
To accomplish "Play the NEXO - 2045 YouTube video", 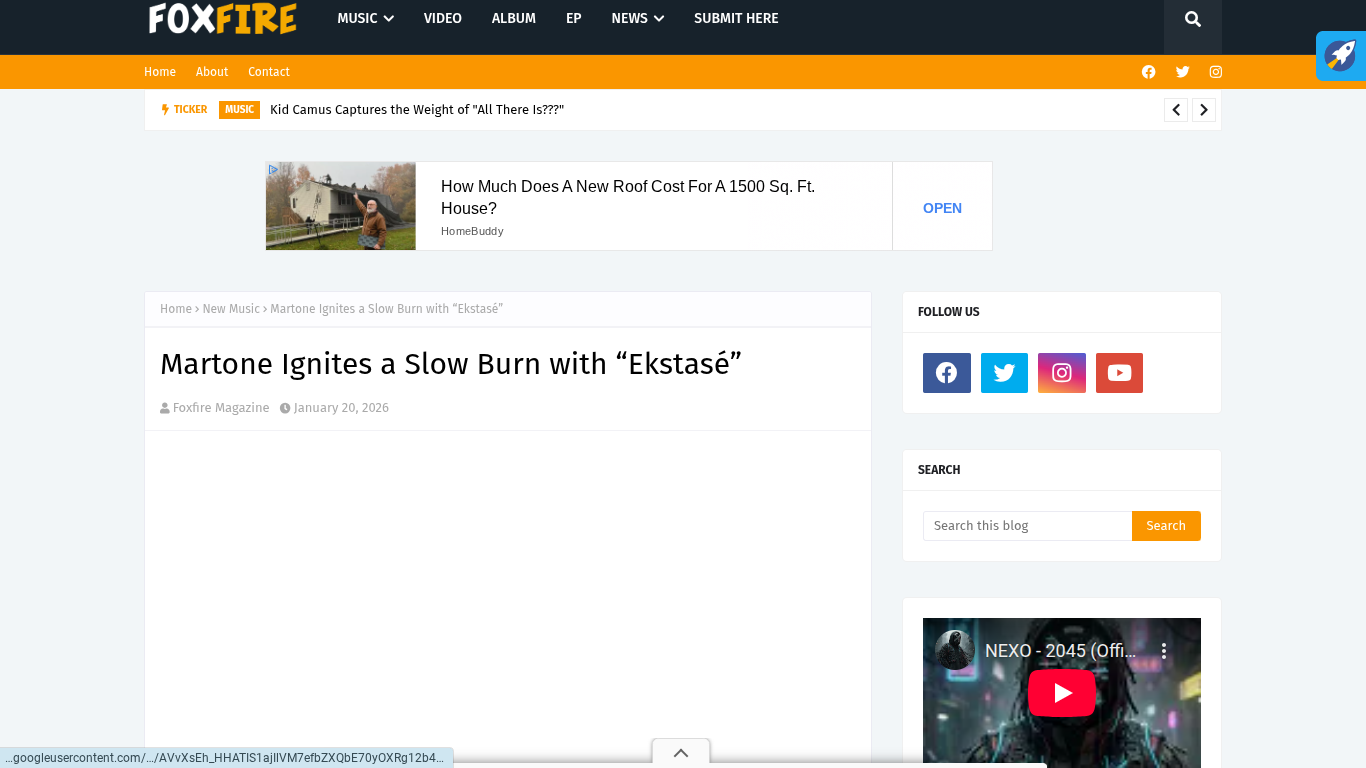I will coord(1061,693).
